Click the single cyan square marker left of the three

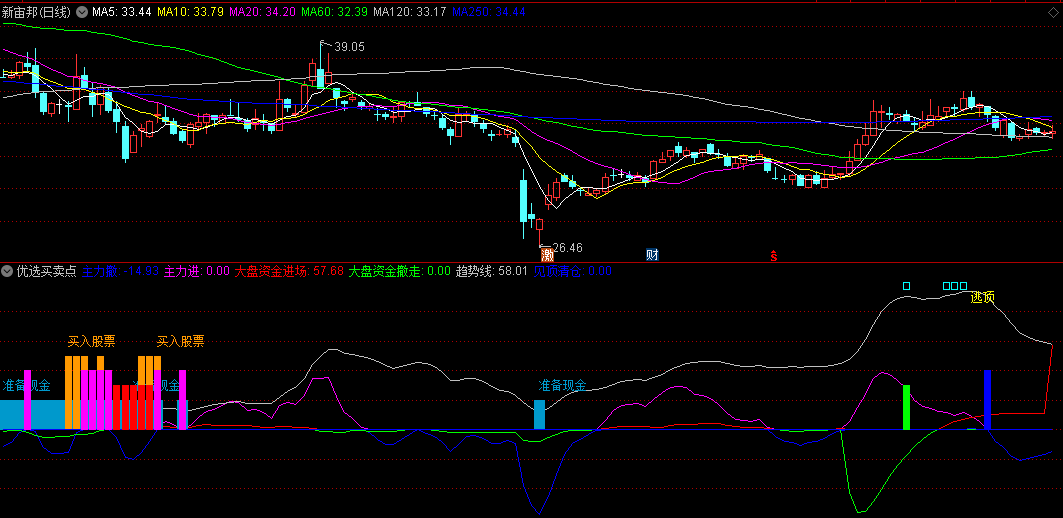point(906,285)
